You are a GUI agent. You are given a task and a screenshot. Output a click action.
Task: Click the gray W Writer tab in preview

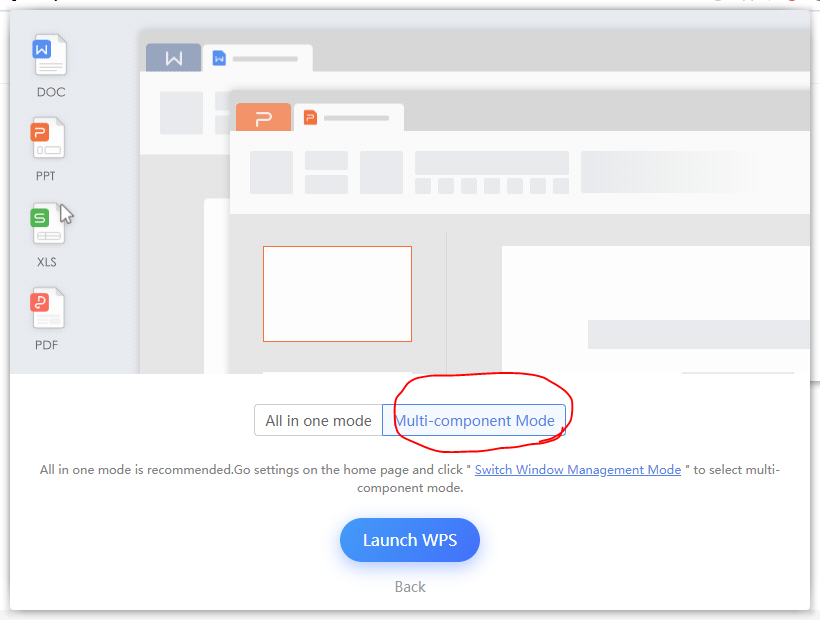click(x=174, y=58)
